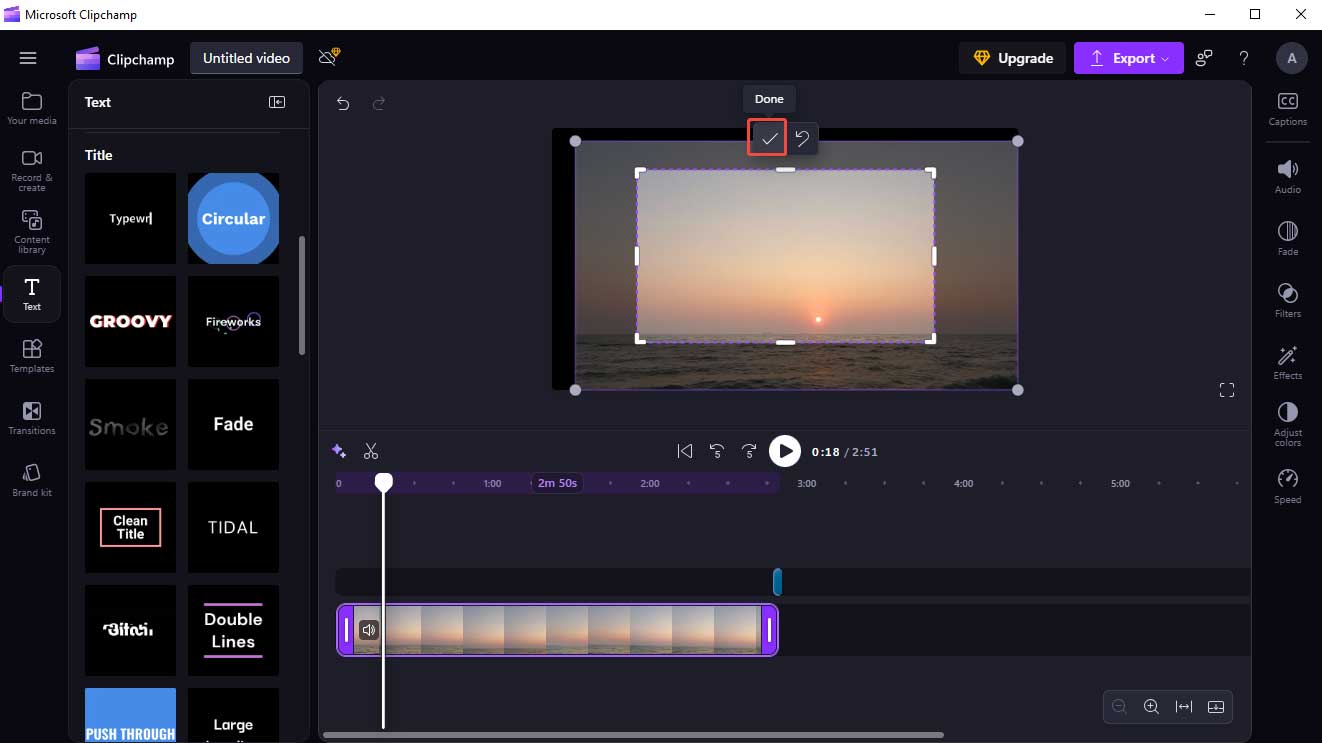Open Content library panel
The height and width of the screenshot is (743, 1322).
pos(32,231)
